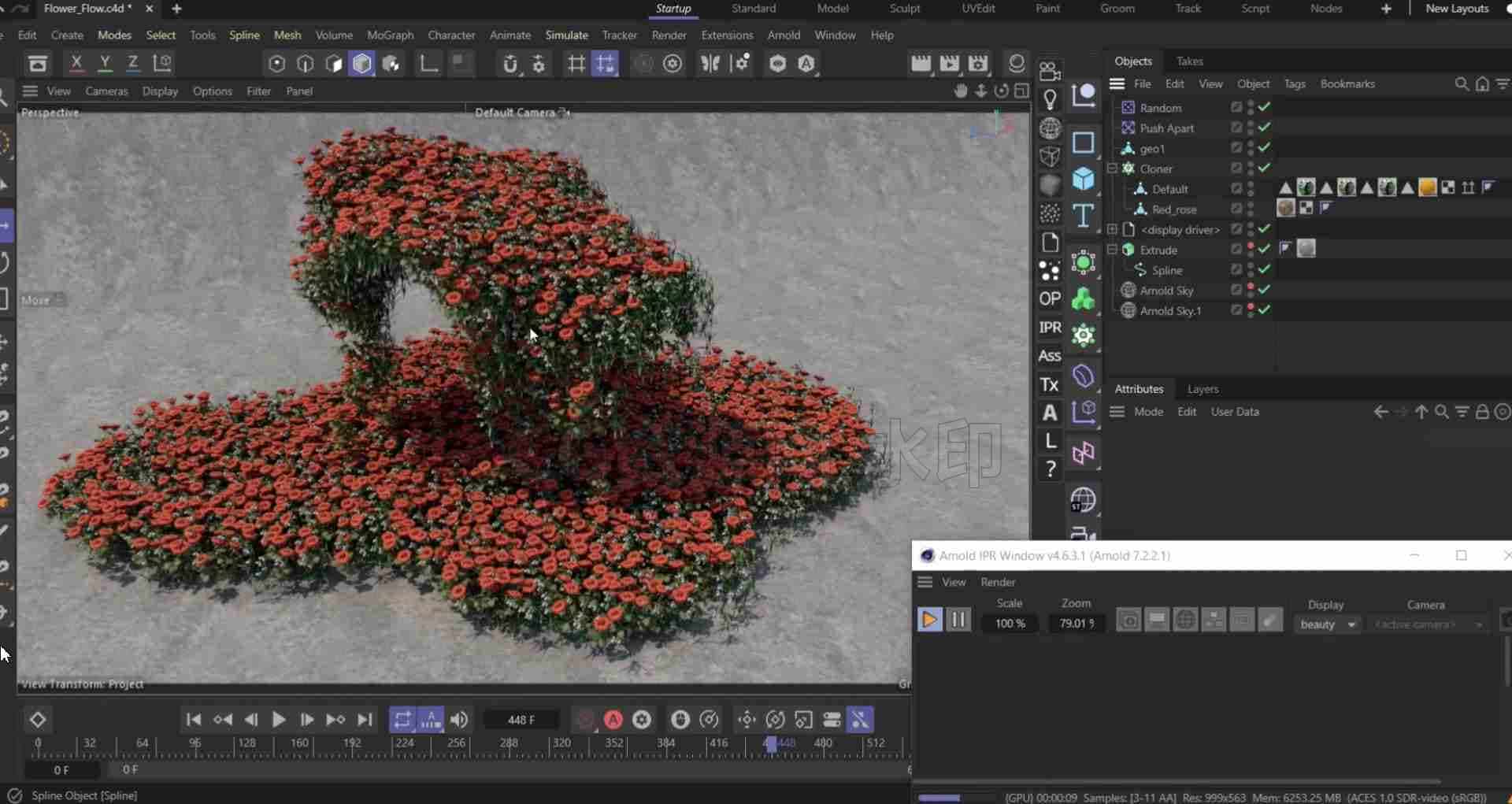Open the beauty display dropdown in IPR
This screenshot has width=1512, height=804.
pos(1328,624)
